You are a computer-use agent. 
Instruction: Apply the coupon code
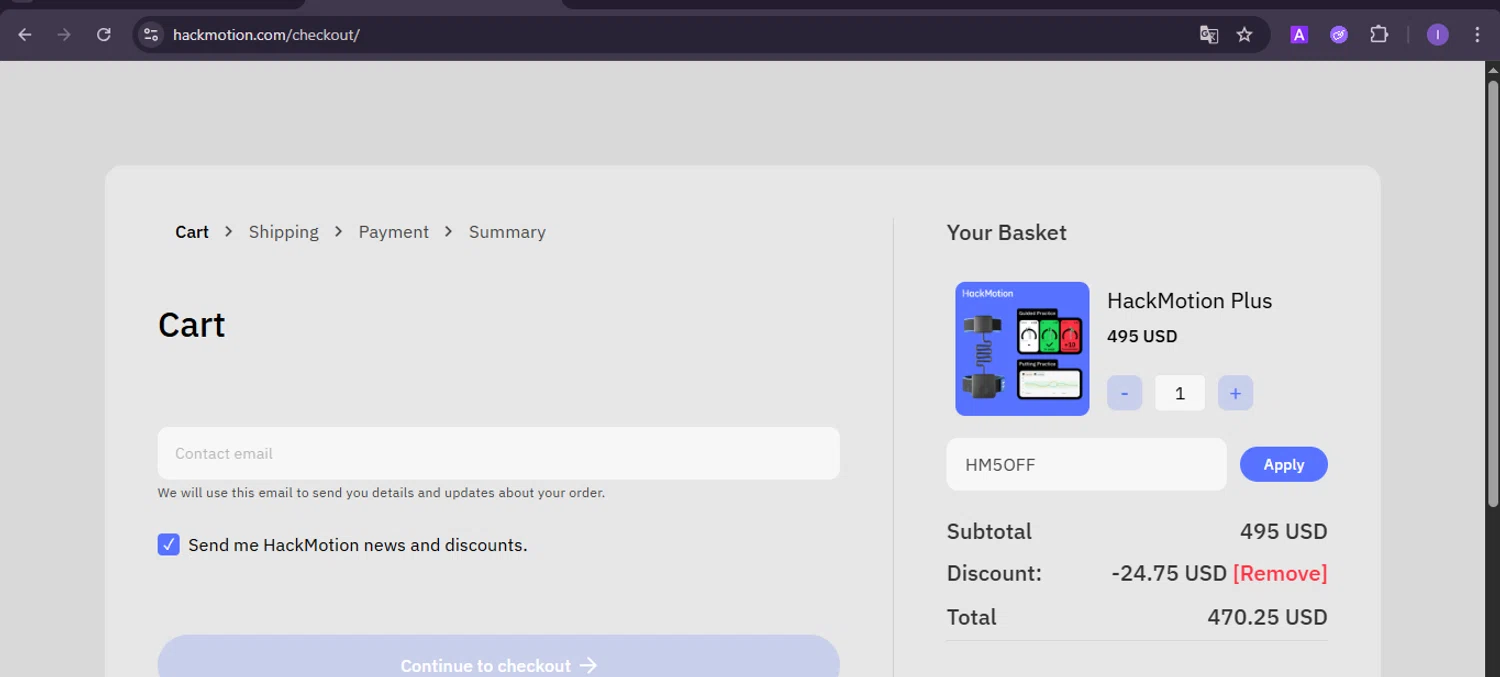1284,464
